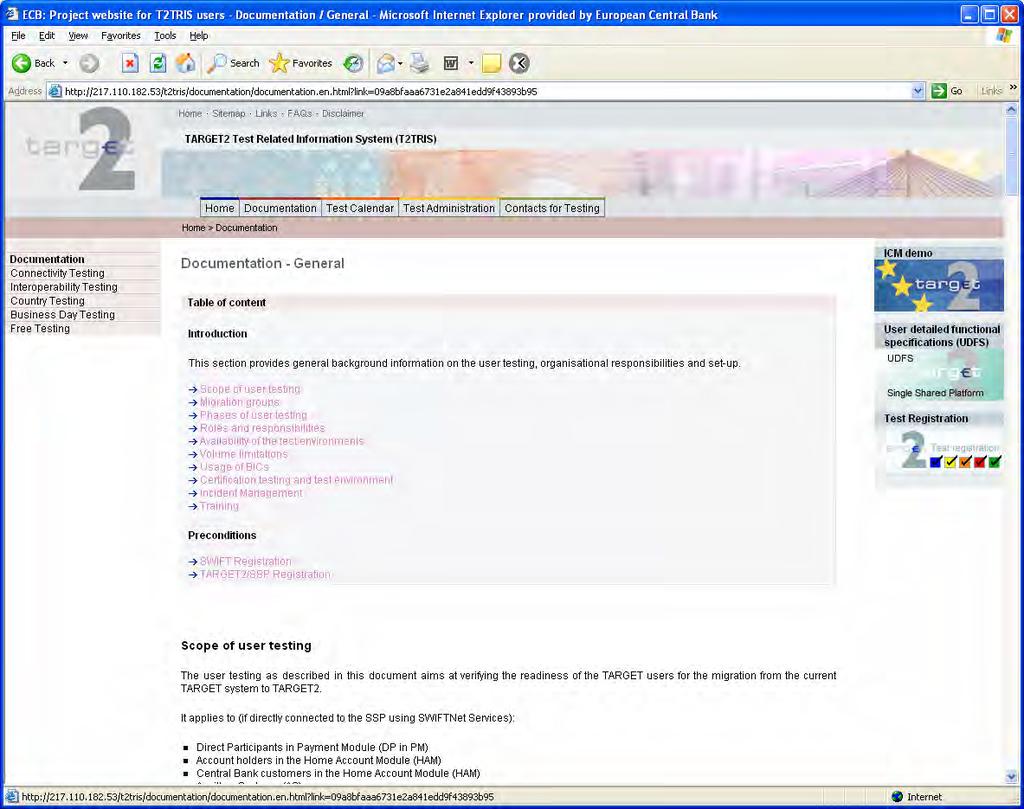Viewport: 1024px width, 809px height.
Task: Open the Back history dropdown arrow
Action: click(x=65, y=63)
